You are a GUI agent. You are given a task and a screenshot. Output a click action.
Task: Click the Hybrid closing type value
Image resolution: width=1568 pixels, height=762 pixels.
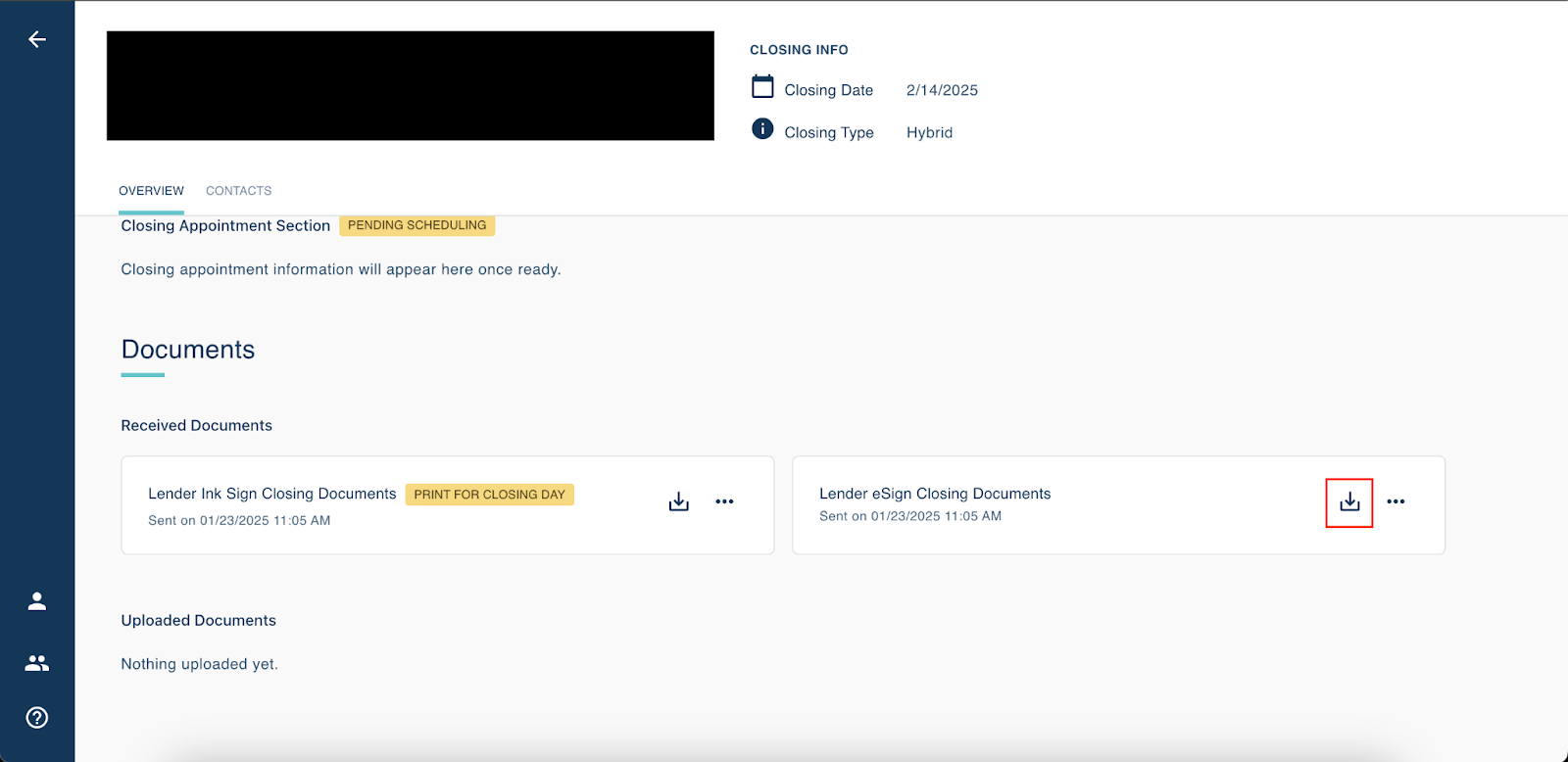tap(929, 132)
